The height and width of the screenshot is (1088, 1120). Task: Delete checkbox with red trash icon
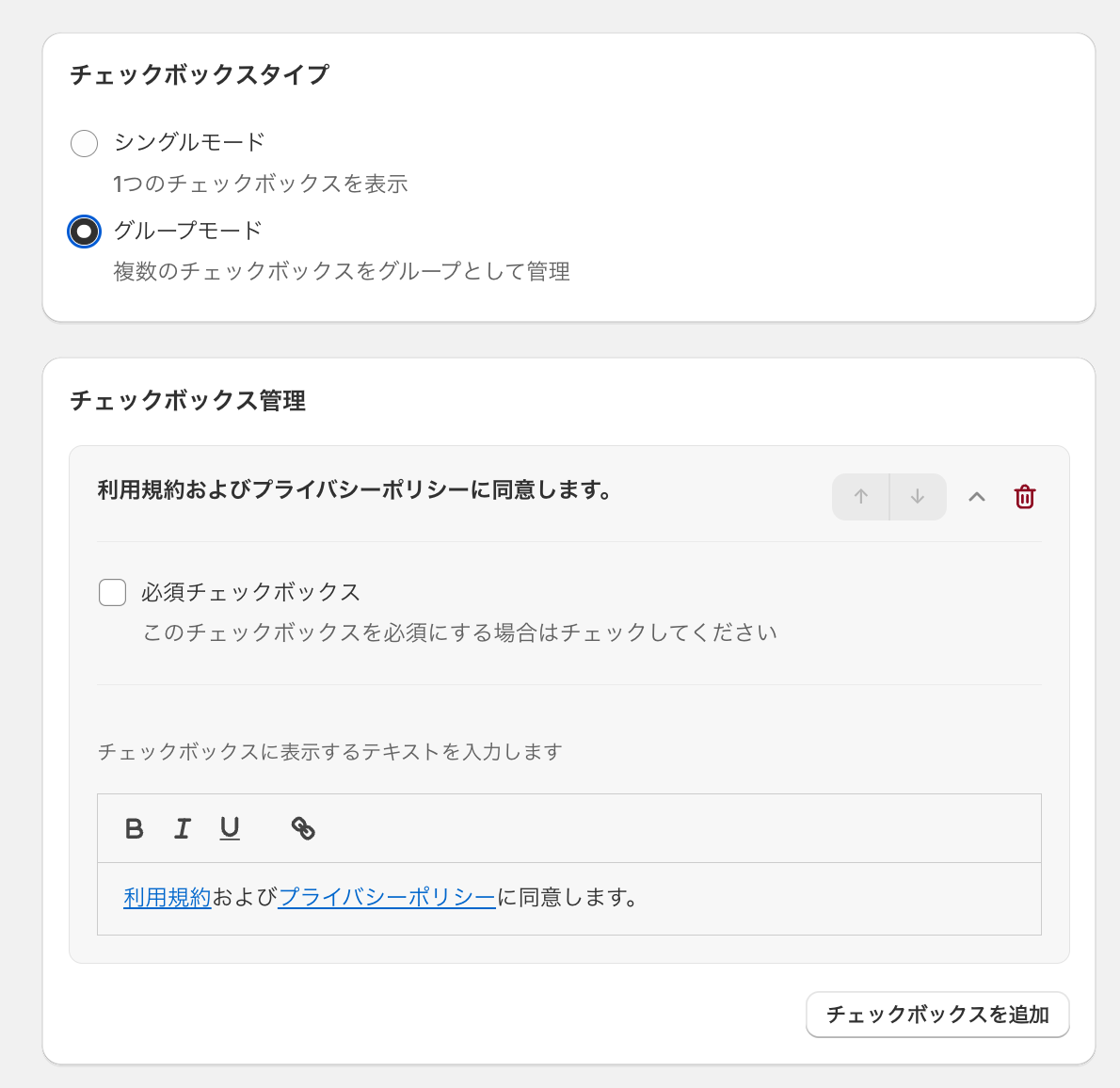(x=1025, y=497)
